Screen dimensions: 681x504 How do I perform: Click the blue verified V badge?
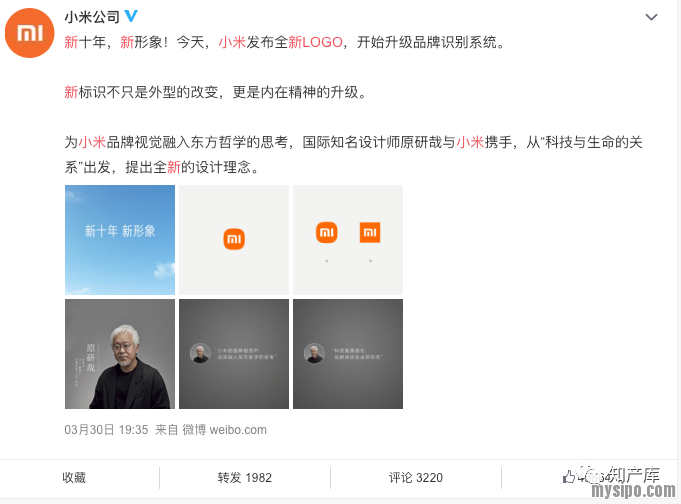(x=131, y=17)
